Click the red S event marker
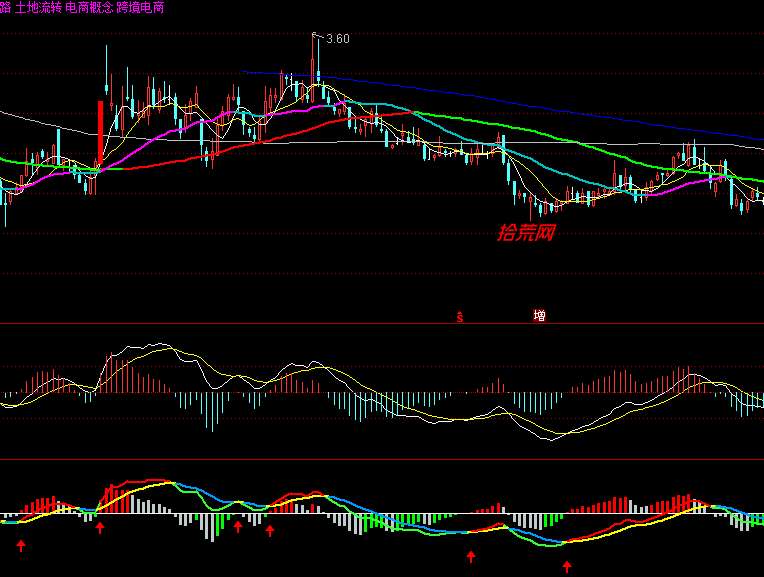Viewport: 764px width, 577px height. click(459, 318)
